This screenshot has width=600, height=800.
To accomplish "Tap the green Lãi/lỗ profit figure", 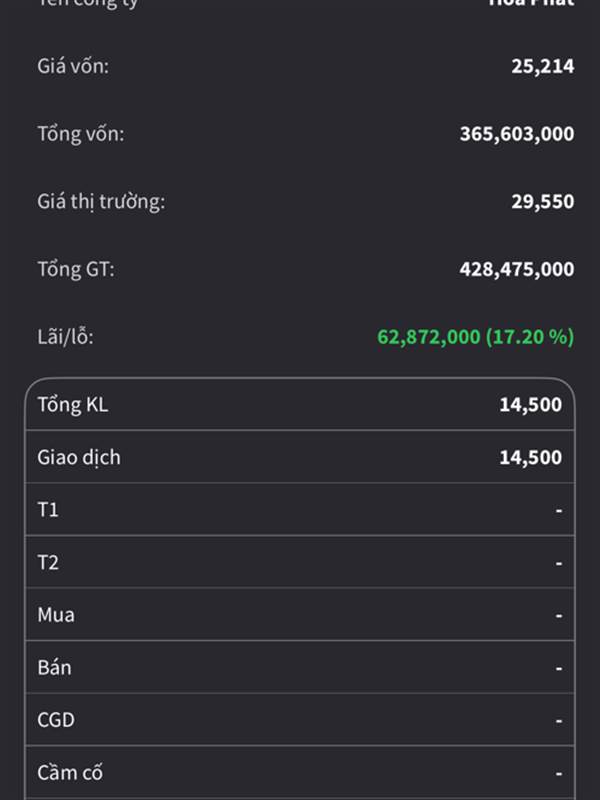I will pyautogui.click(x=476, y=337).
